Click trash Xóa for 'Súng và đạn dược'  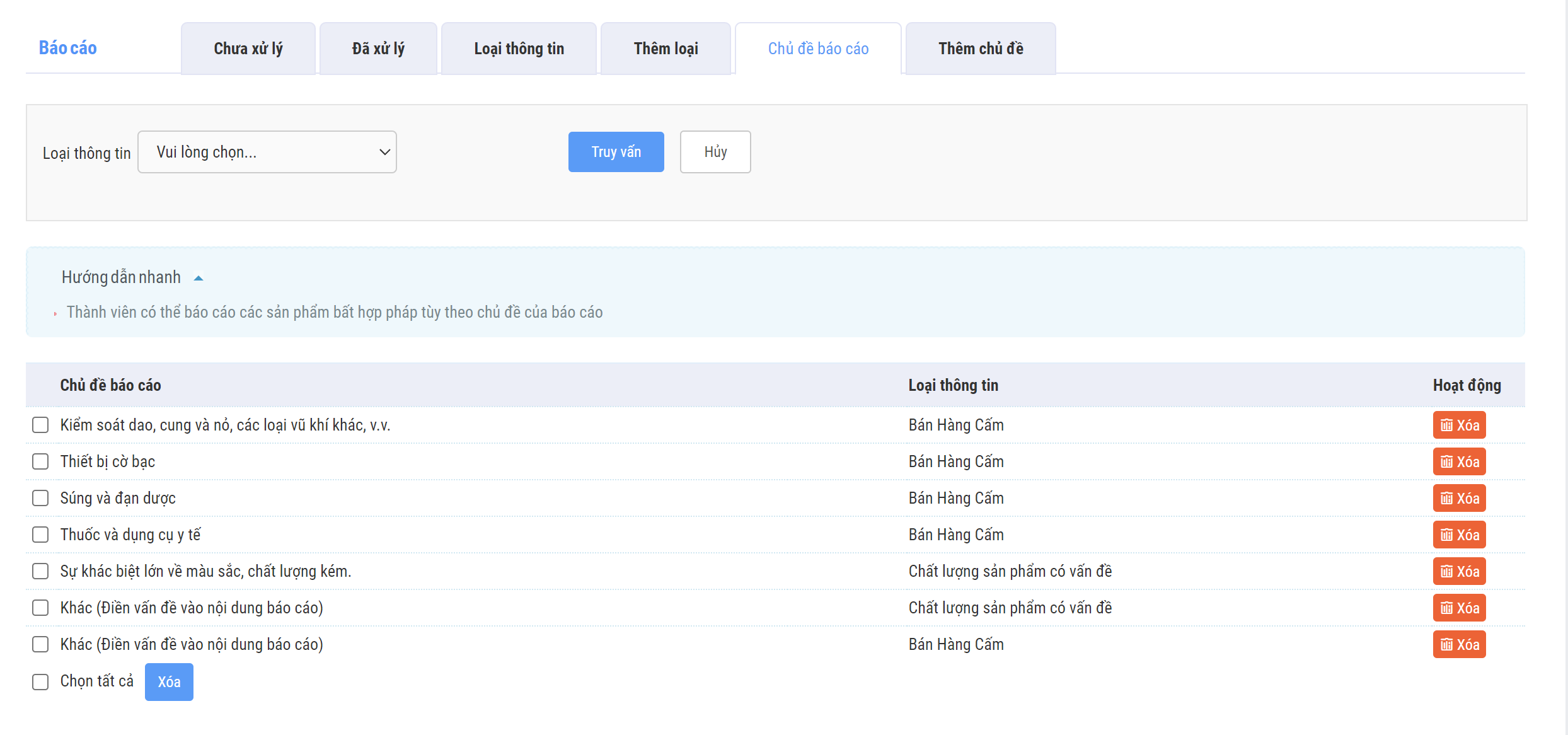pos(1459,498)
